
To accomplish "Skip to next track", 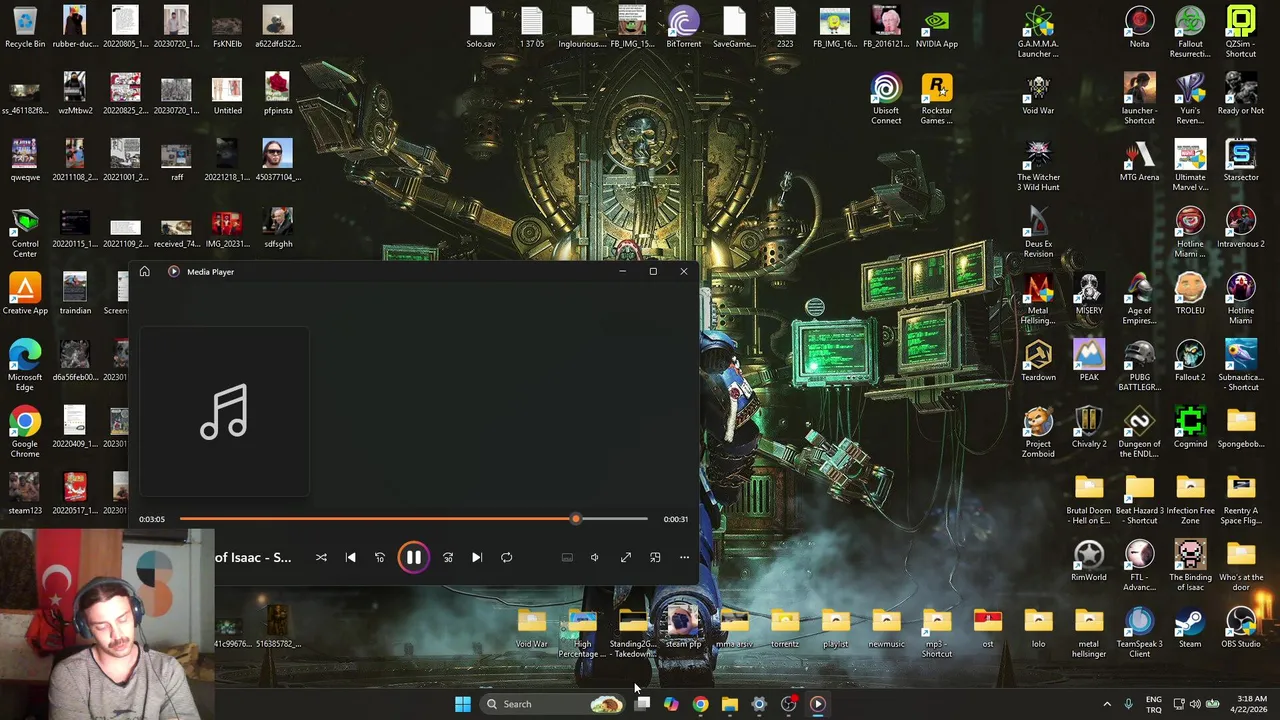I will [x=477, y=557].
